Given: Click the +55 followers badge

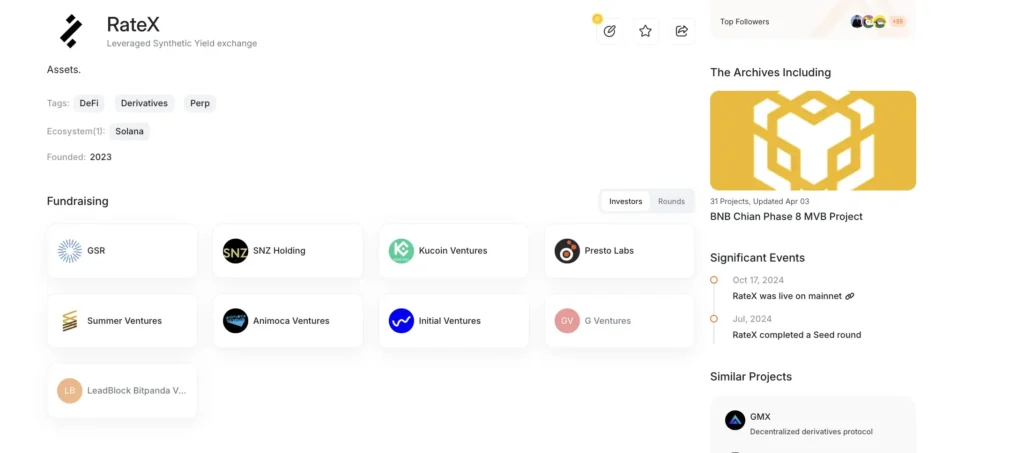Looking at the screenshot, I should [898, 22].
